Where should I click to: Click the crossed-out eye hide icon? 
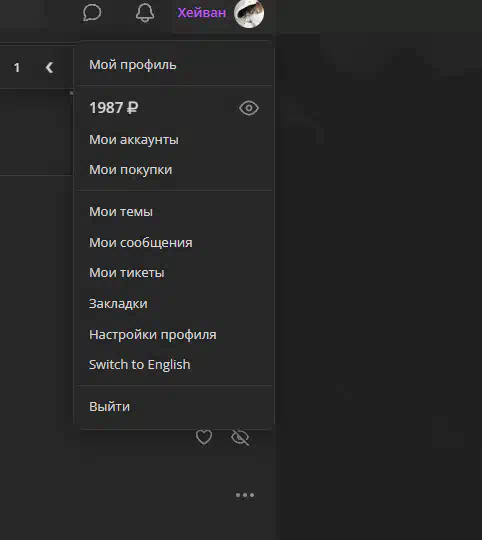point(240,437)
